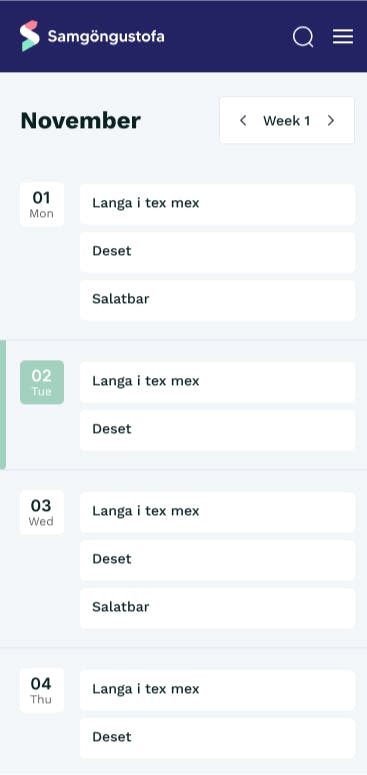Open the hamburger menu icon

point(343,37)
